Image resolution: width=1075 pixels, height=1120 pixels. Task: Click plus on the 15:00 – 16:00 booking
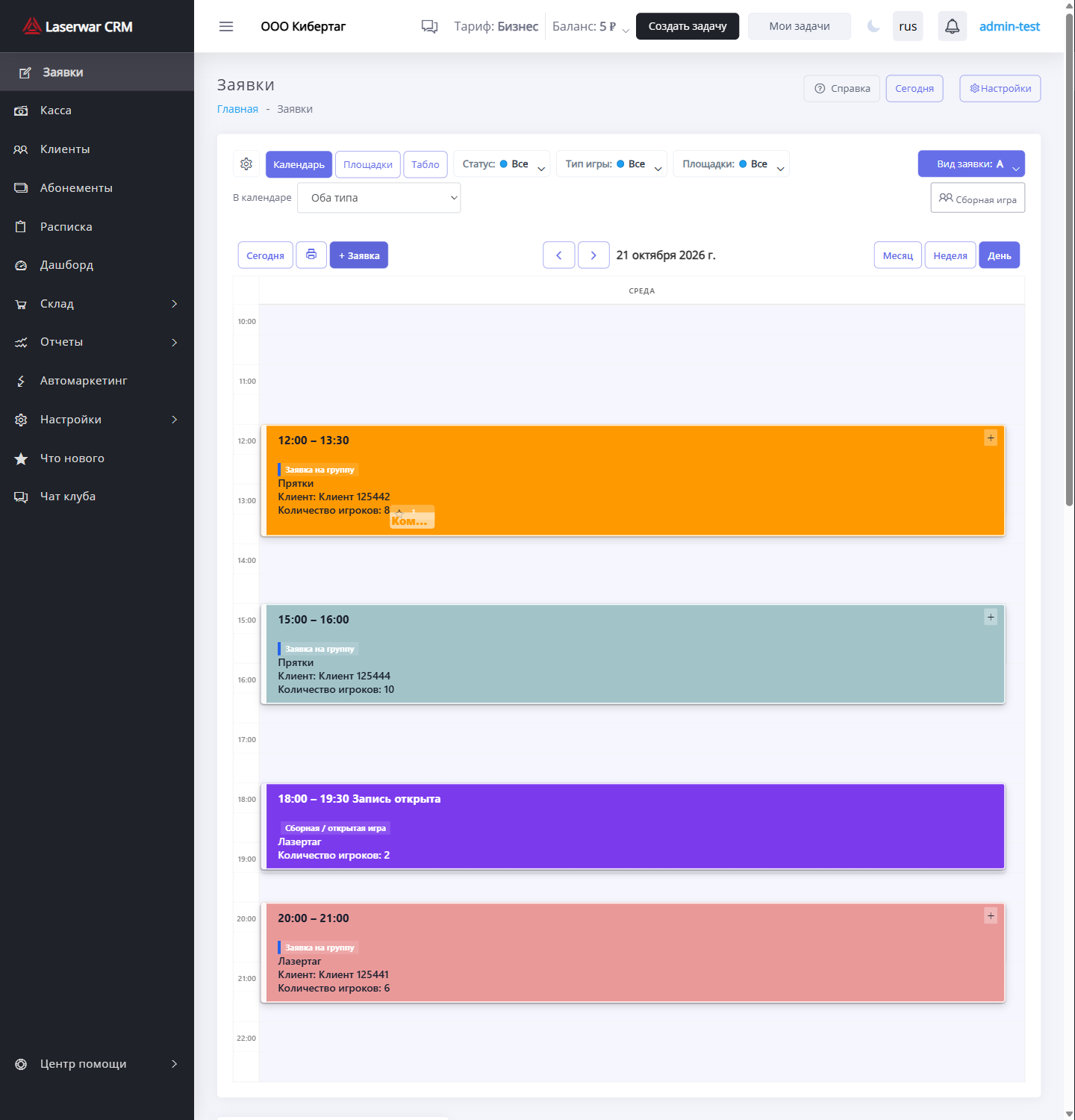(991, 617)
